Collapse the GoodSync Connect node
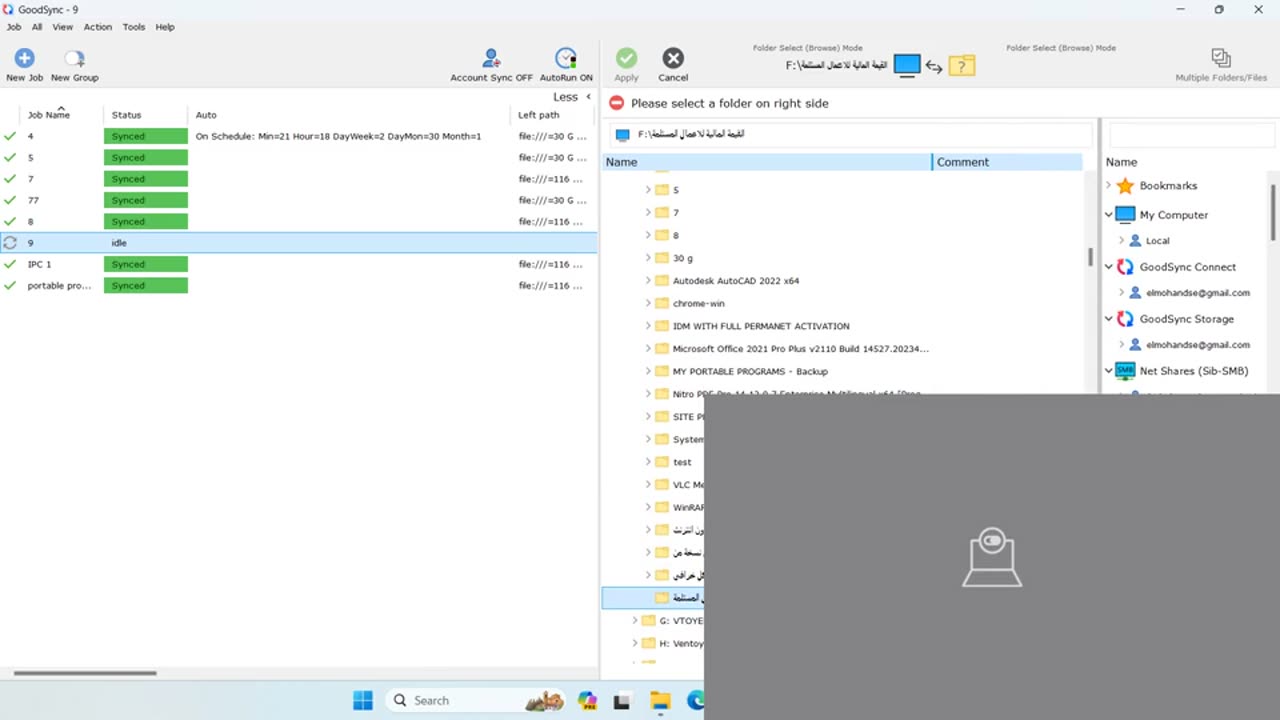Image resolution: width=1280 pixels, height=720 pixels. tap(1108, 267)
